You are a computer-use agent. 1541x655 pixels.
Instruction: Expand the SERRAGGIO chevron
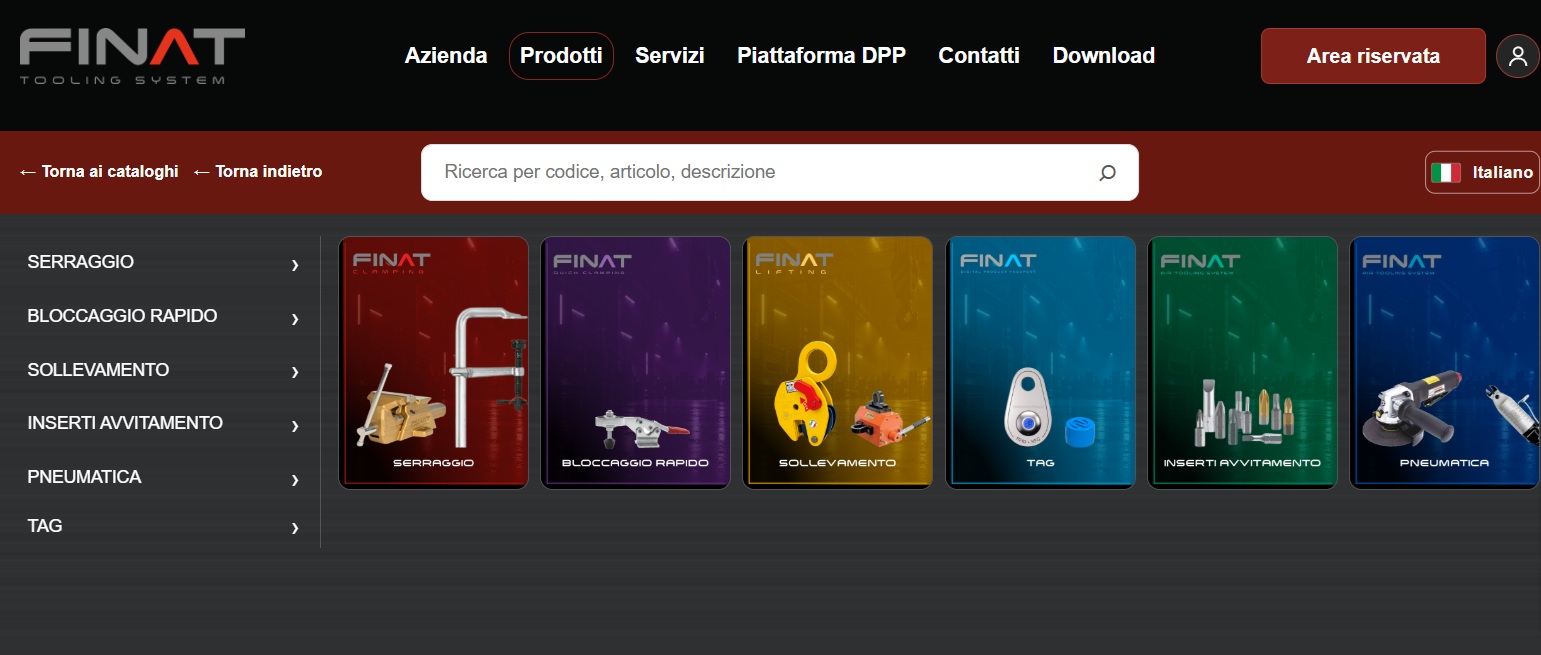[x=295, y=265]
